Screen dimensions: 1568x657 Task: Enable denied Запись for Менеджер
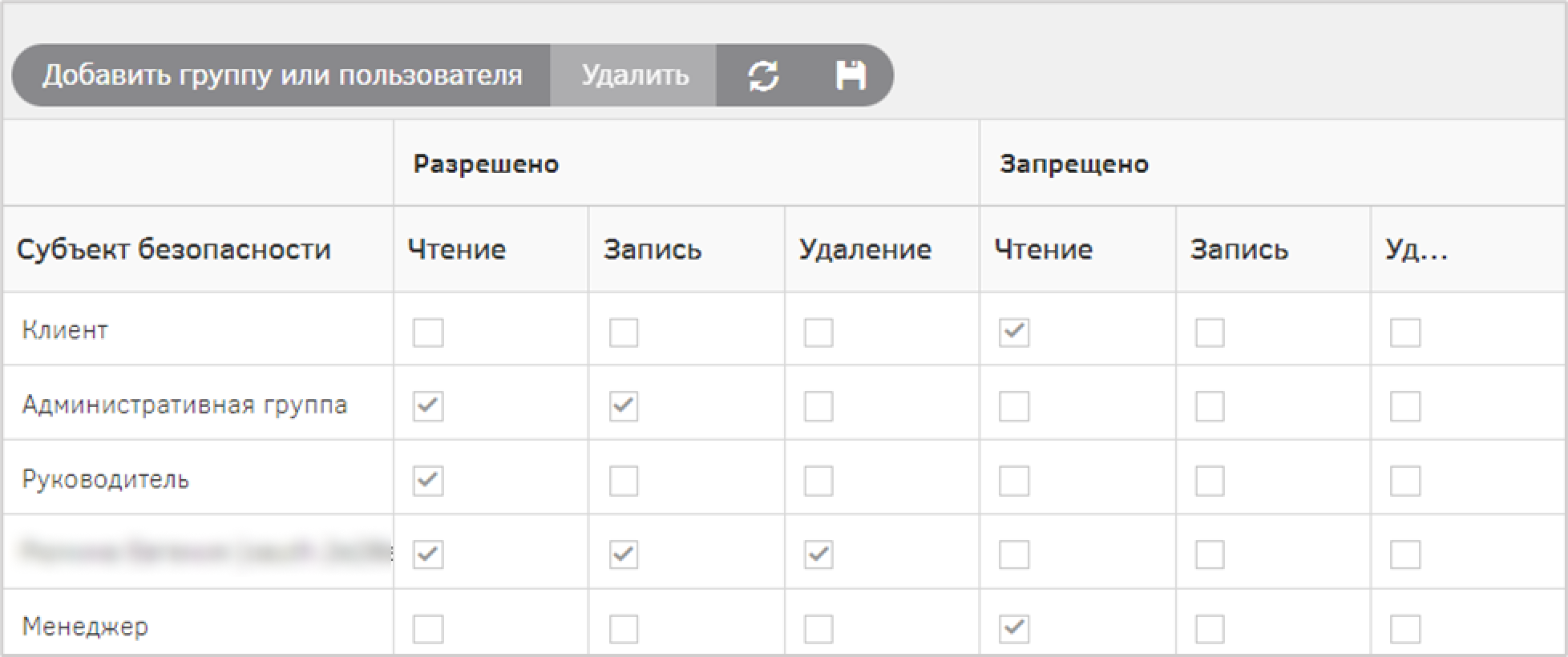click(x=1210, y=629)
